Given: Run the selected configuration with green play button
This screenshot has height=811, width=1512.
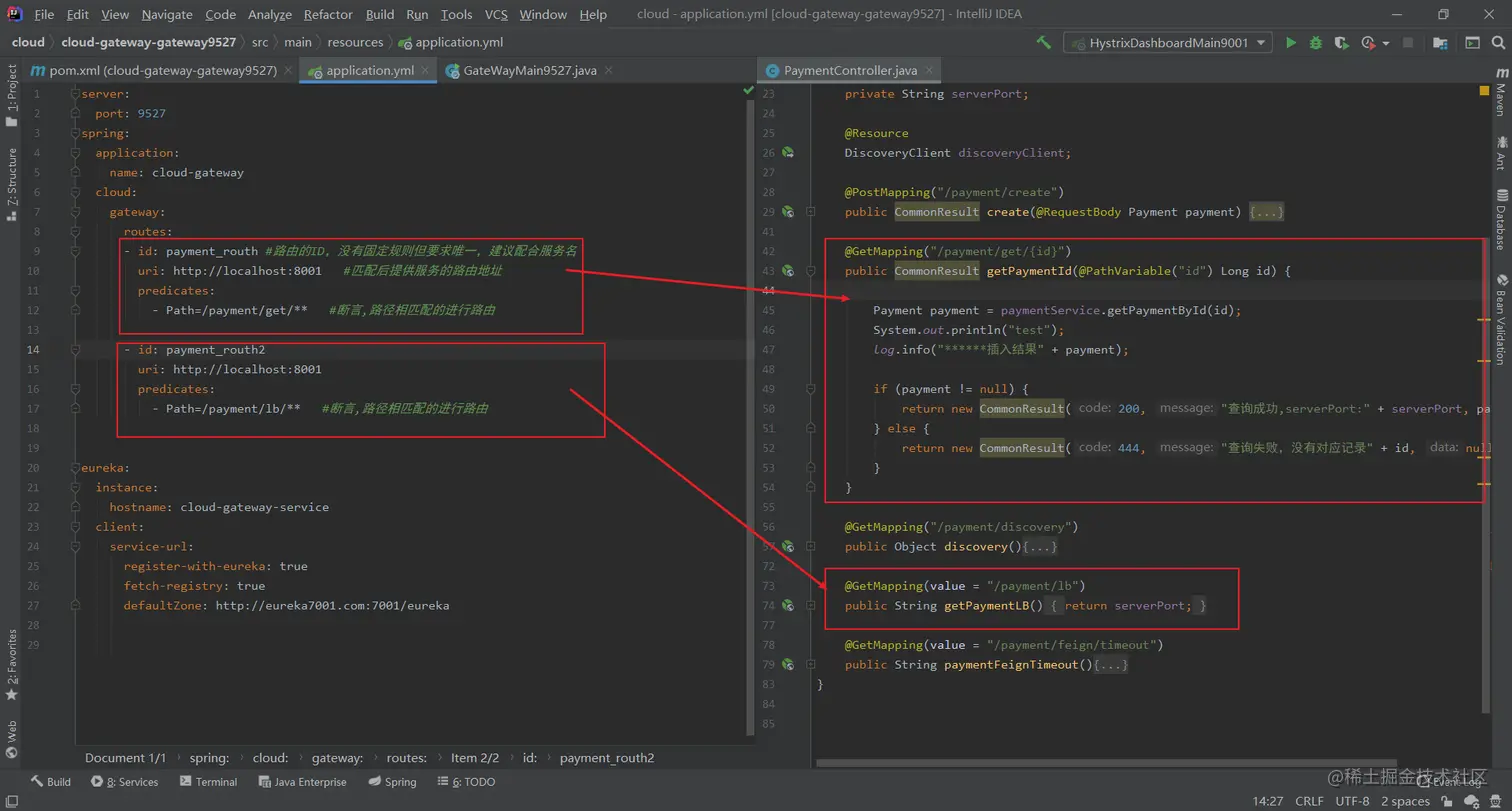Looking at the screenshot, I should coord(1291,43).
